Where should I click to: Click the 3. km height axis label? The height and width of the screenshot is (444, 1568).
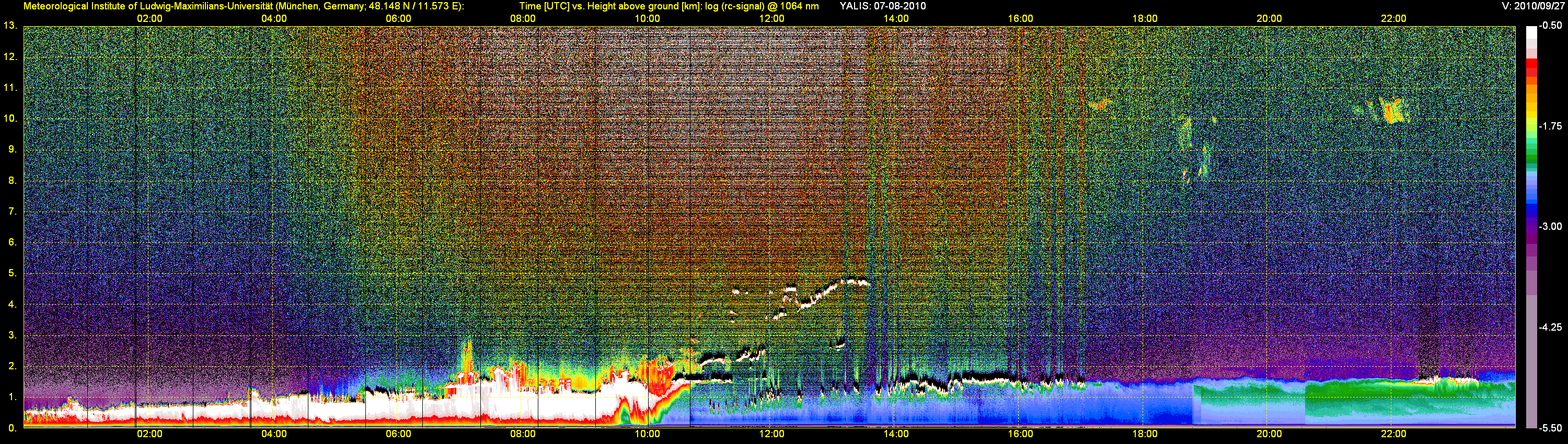click(12, 335)
